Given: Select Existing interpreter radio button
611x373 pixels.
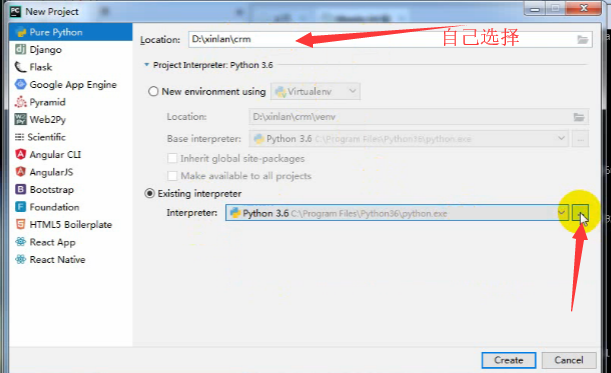Looking at the screenshot, I should (150, 193).
